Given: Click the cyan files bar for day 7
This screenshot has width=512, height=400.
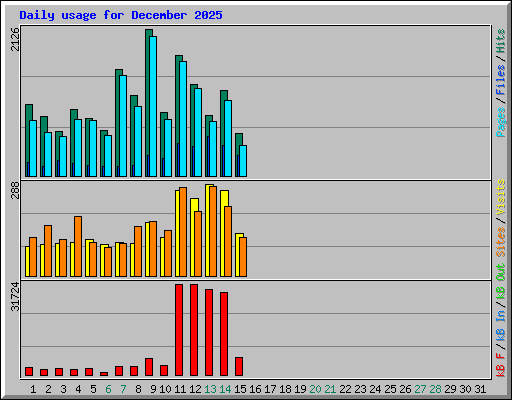Looking at the screenshot, I should click(x=123, y=126).
